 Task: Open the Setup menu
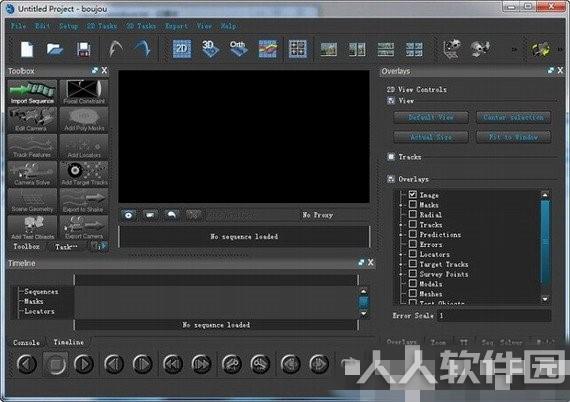tap(68, 26)
